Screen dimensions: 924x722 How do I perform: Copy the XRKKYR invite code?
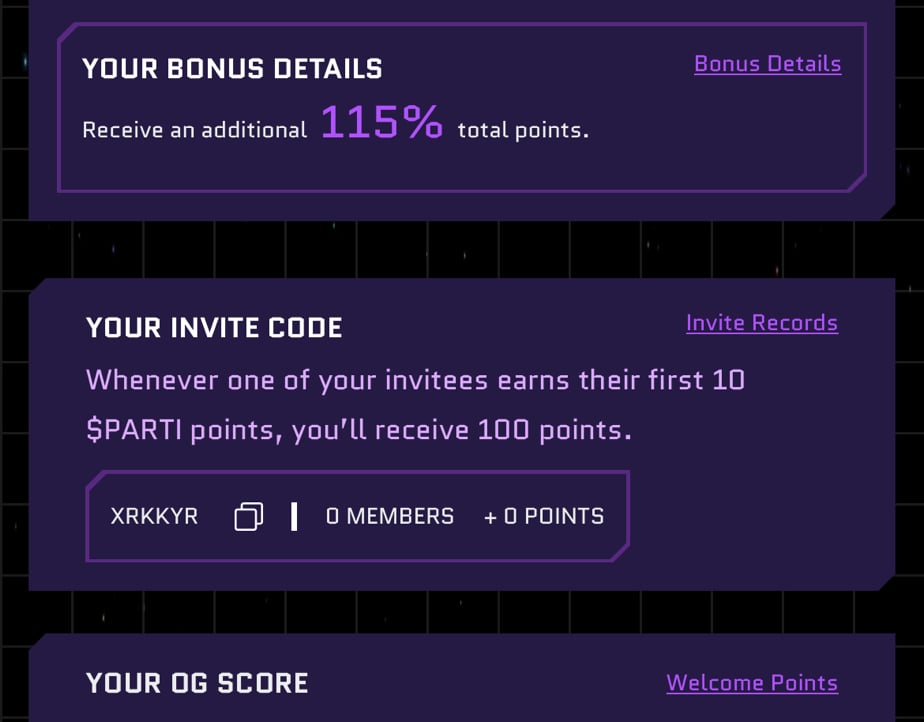tap(249, 517)
